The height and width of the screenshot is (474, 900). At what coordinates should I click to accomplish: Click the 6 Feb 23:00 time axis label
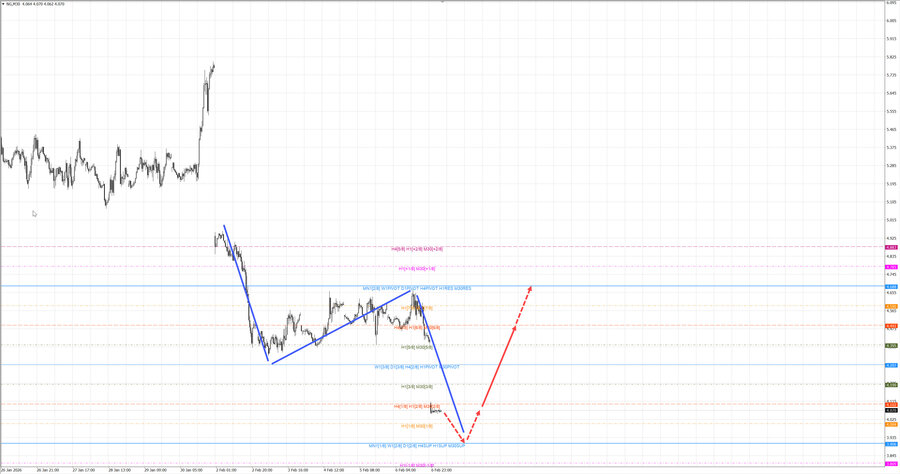click(x=441, y=468)
